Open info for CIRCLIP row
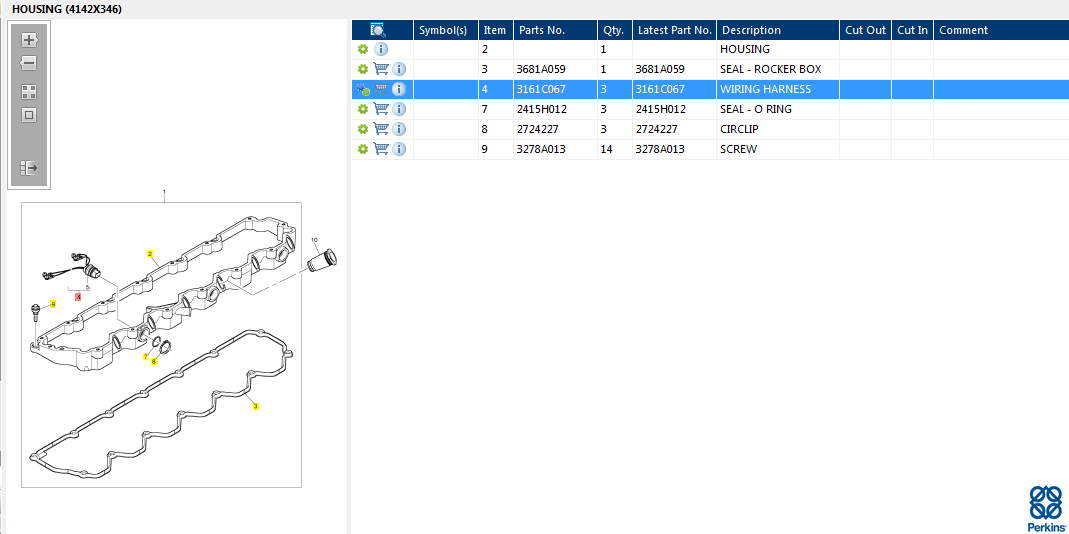Image resolution: width=1069 pixels, height=534 pixels. pyautogui.click(x=400, y=128)
